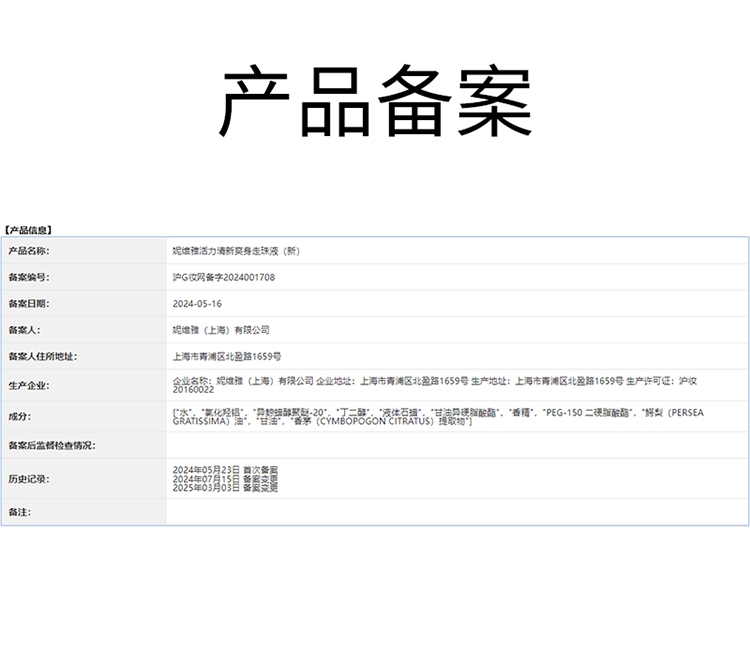Click history entry 2025年03月03日 备案变更
This screenshot has height=649, width=750.
pos(225,488)
